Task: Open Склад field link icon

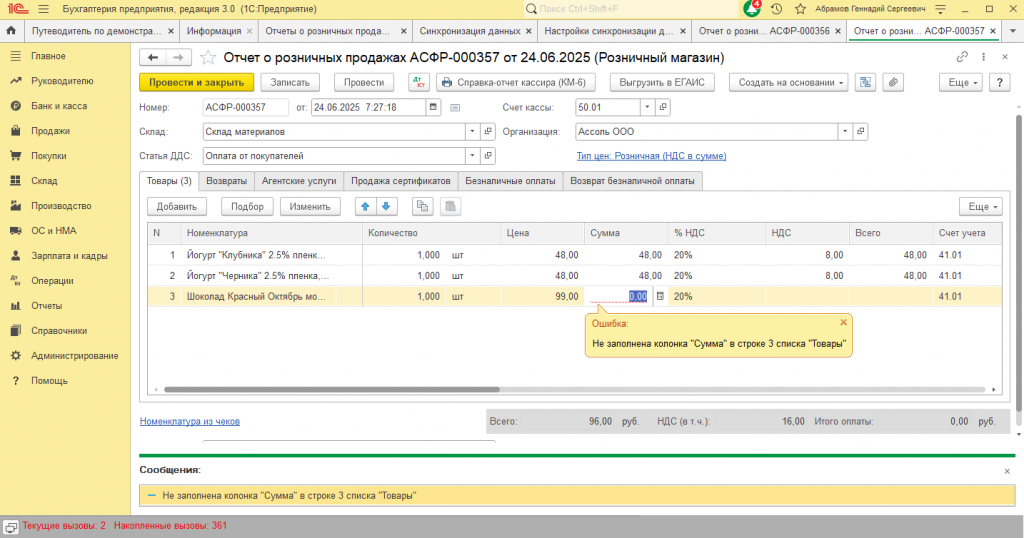Action: (x=488, y=132)
